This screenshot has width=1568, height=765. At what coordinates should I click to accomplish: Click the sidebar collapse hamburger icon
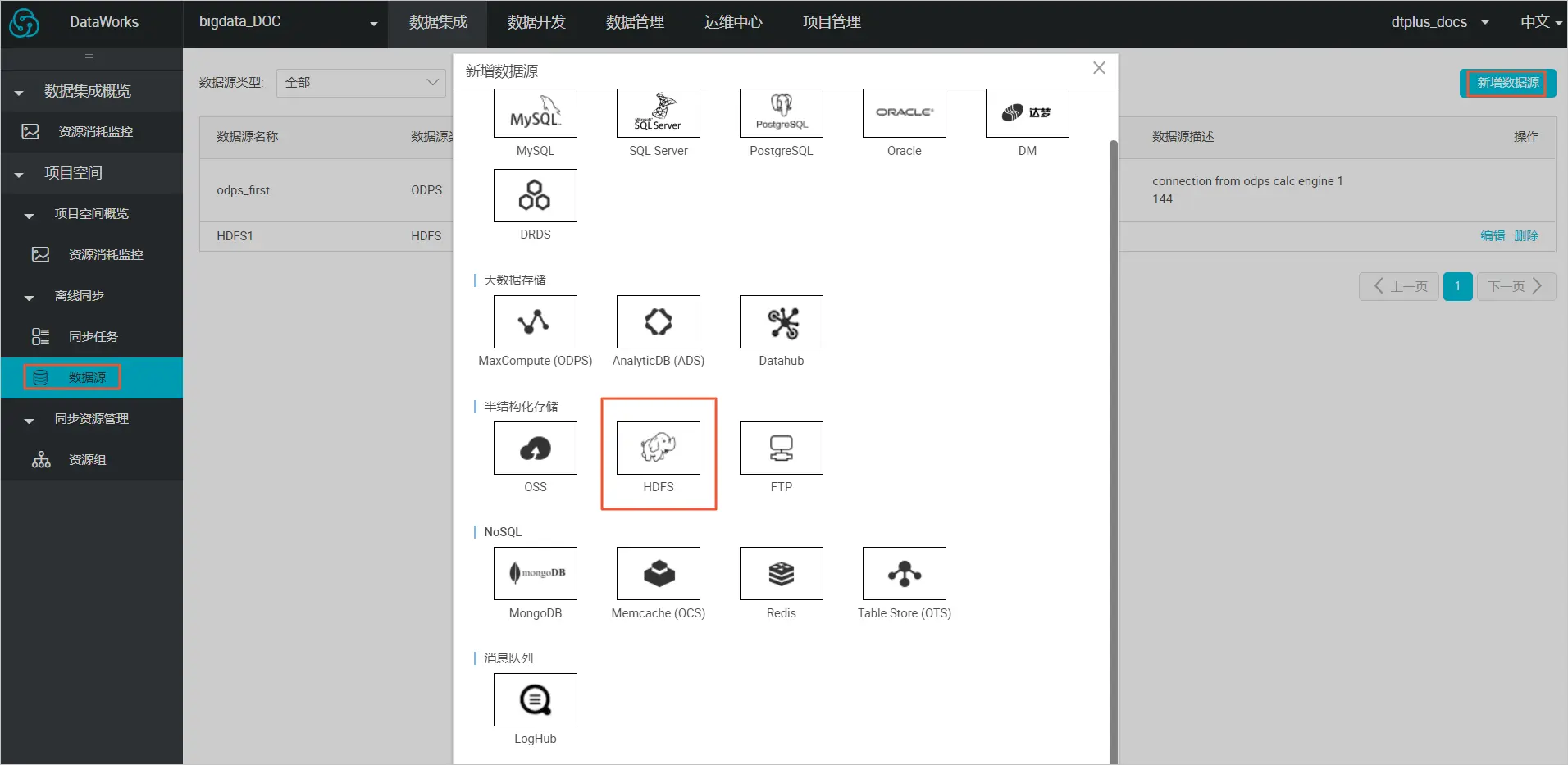click(89, 58)
